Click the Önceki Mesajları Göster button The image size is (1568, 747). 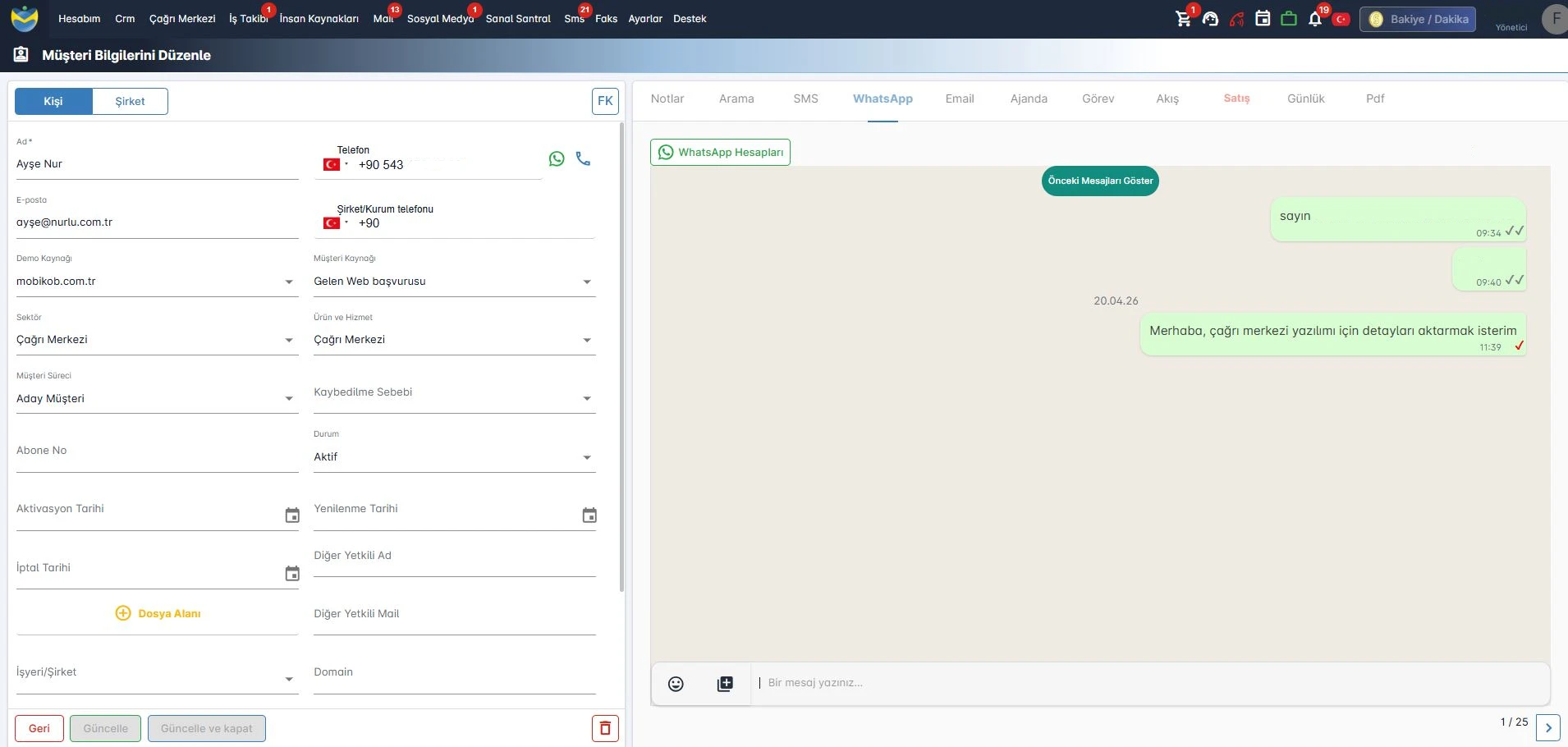(x=1100, y=181)
